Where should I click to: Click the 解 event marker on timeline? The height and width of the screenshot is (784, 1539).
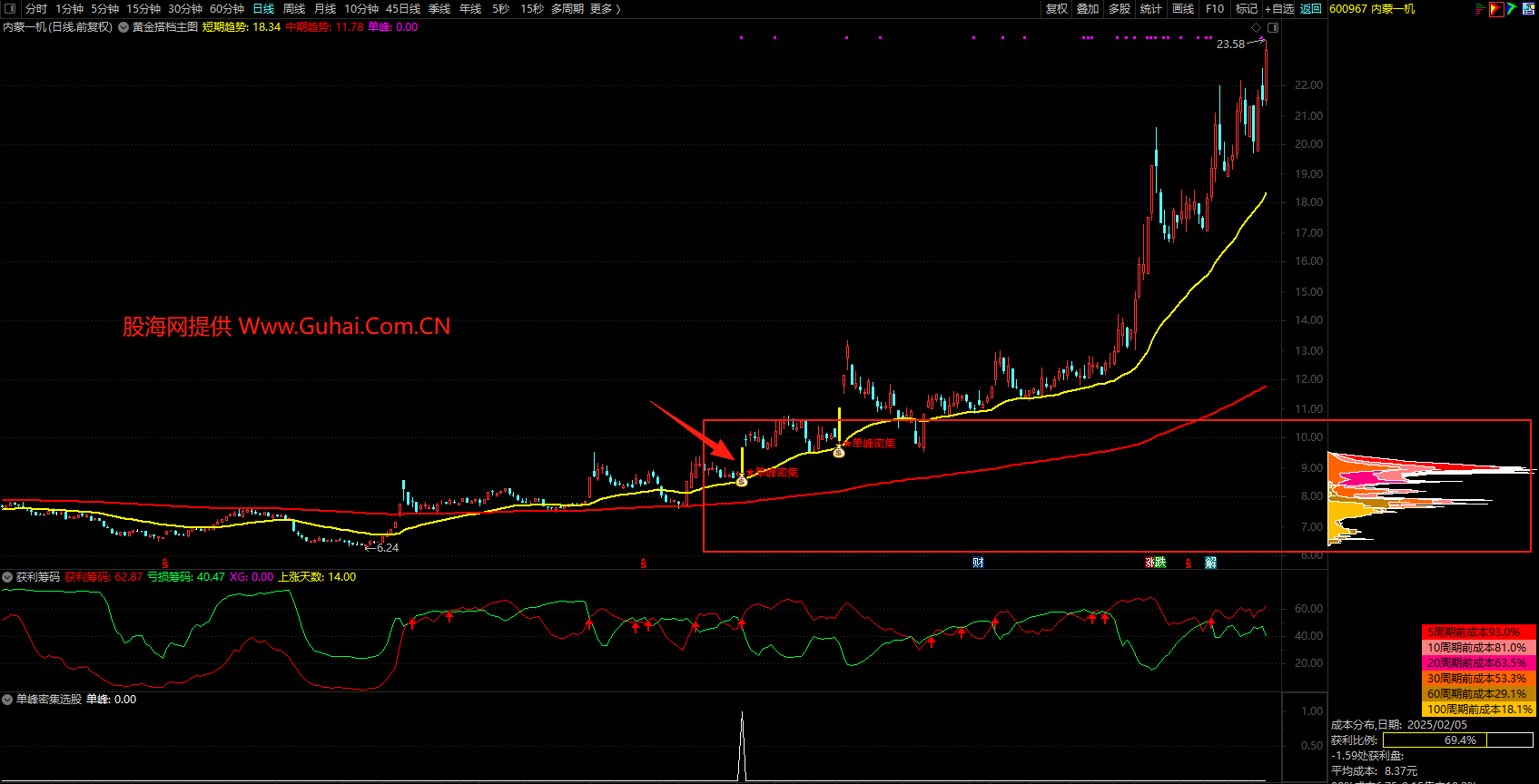click(1210, 563)
